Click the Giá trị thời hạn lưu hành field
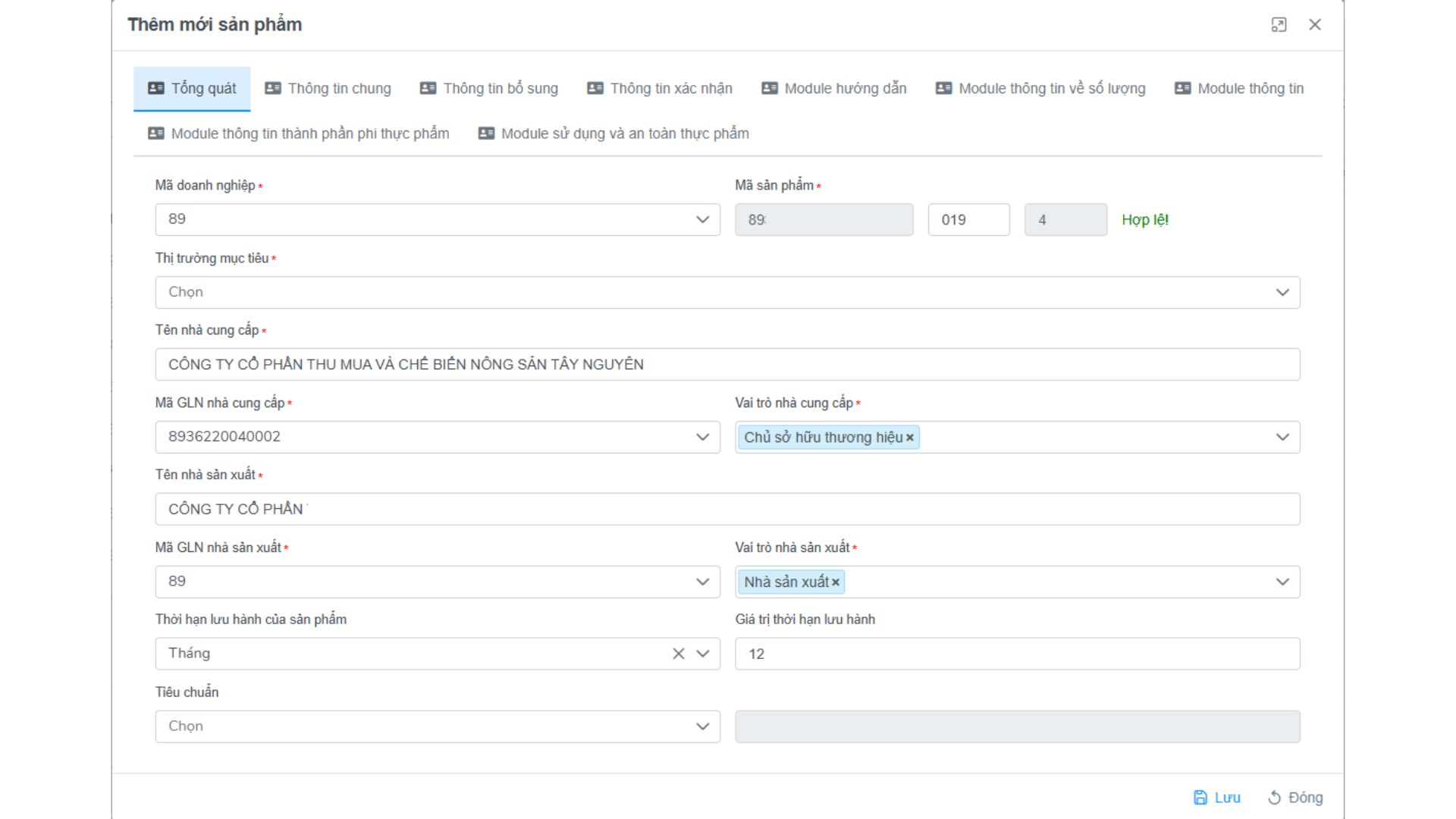Screen dimensions: 1456x819 click(x=1016, y=654)
